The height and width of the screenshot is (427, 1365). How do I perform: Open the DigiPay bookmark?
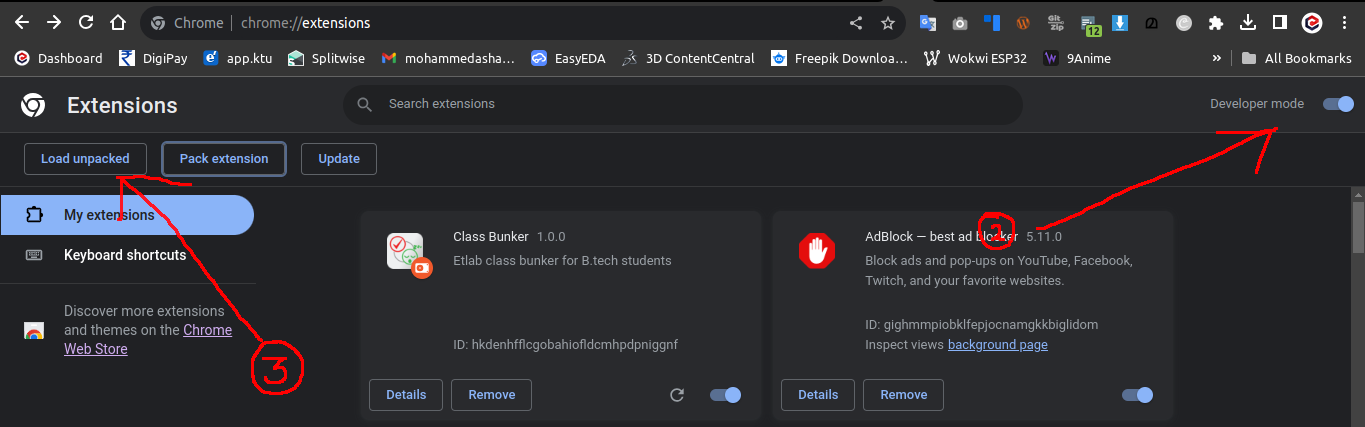click(x=153, y=58)
